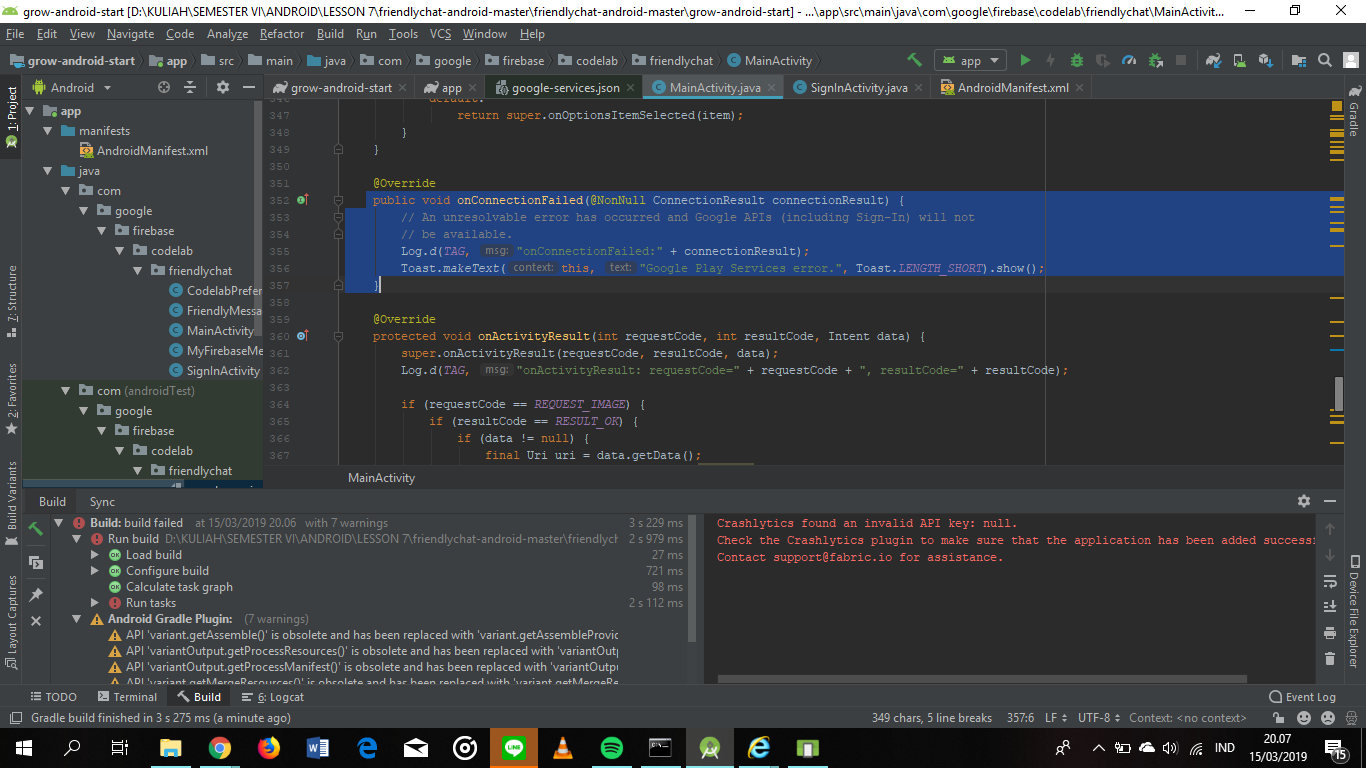Screen dimensions: 1366x768
Task: Click build output horizontal scrollbar
Action: point(983,679)
